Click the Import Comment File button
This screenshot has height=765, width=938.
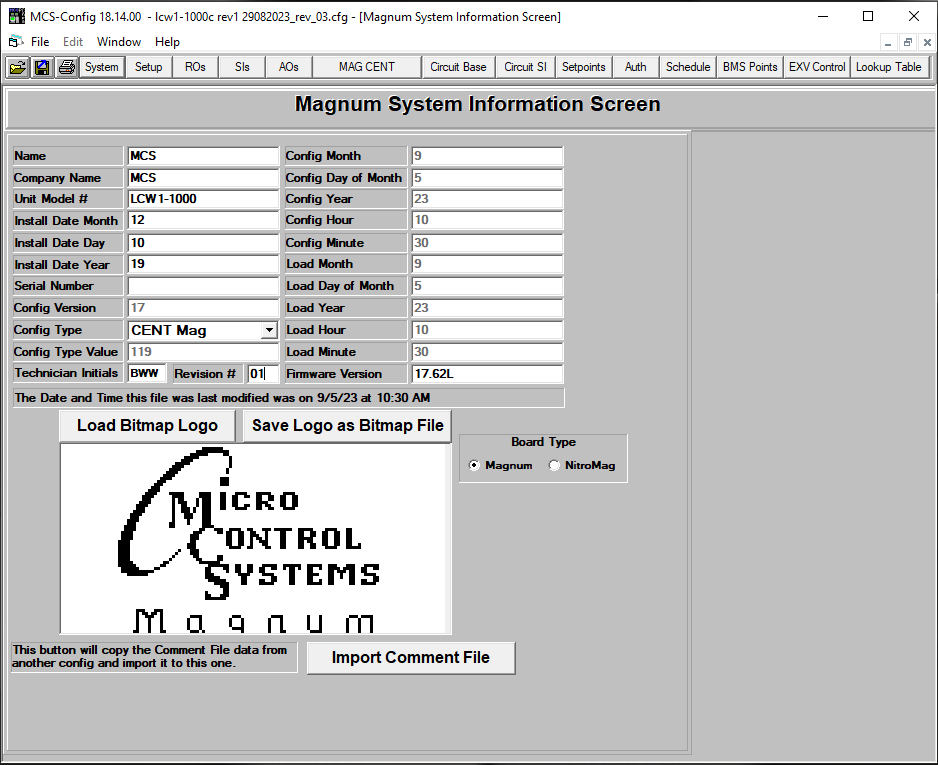tap(410, 657)
